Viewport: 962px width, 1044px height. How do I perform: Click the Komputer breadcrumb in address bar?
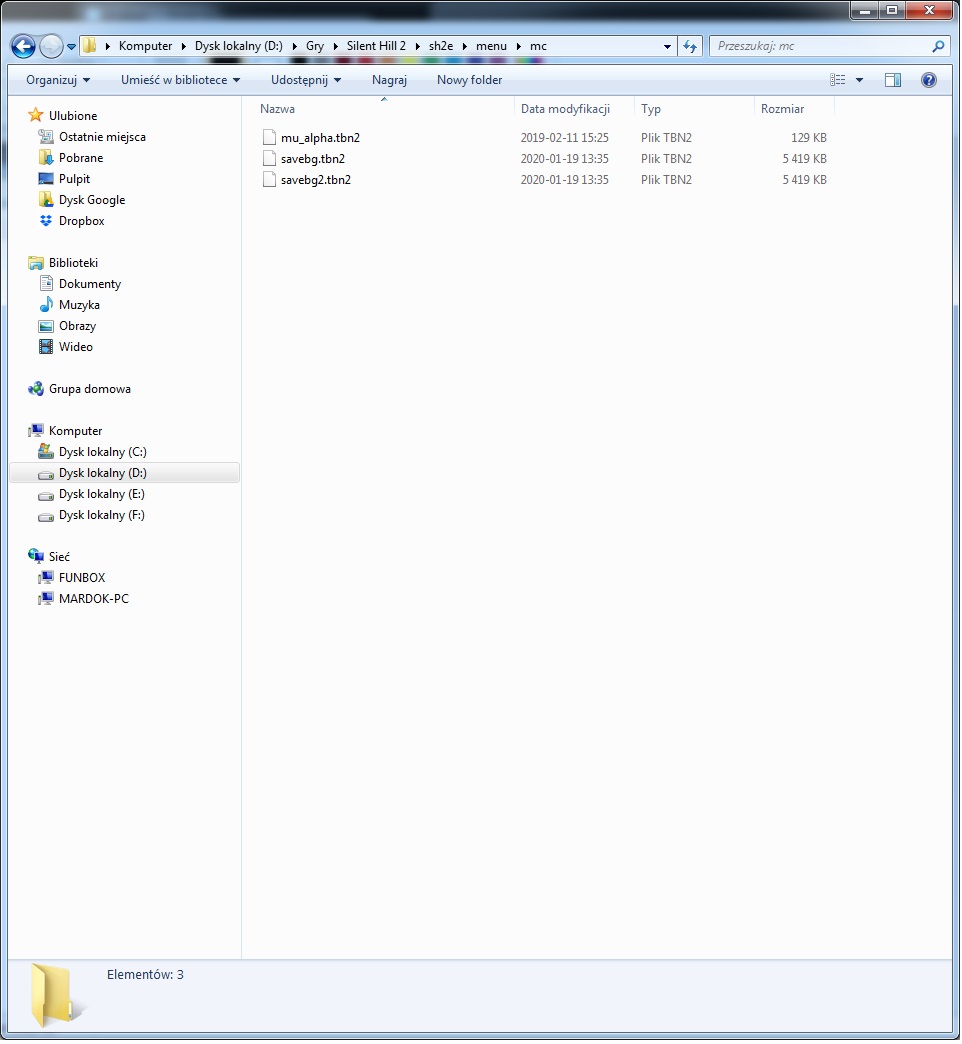click(145, 46)
